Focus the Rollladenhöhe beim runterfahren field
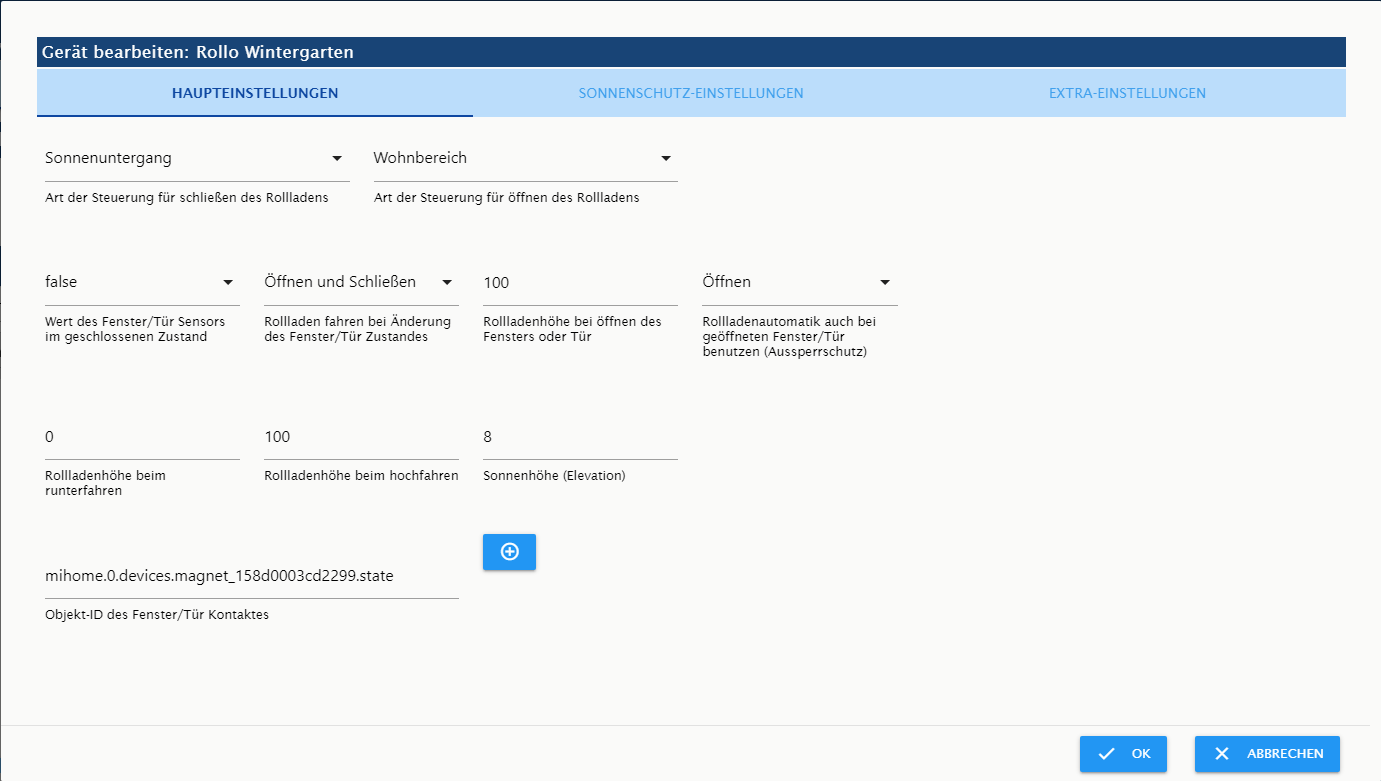1381x781 pixels. click(142, 437)
